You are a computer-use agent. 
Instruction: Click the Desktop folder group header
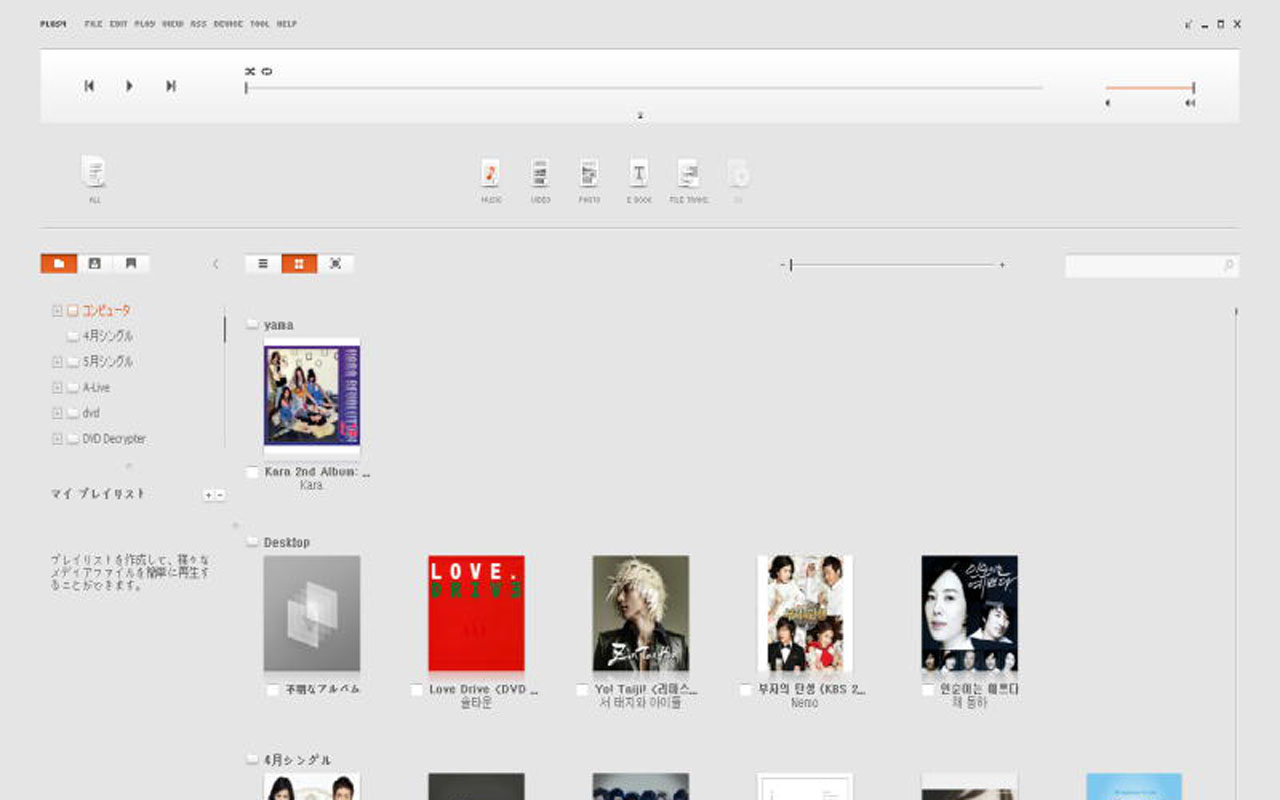278,542
